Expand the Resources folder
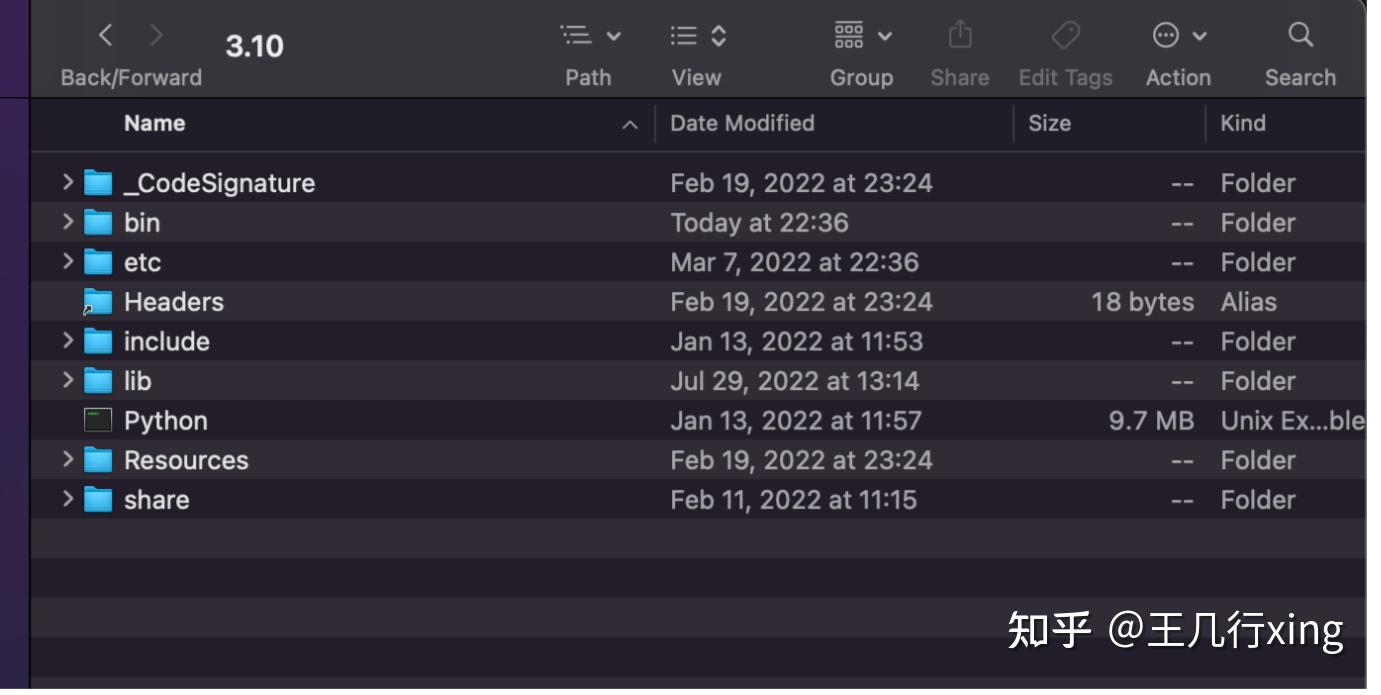Image resolution: width=1381 pixels, height=695 pixels. [66, 459]
